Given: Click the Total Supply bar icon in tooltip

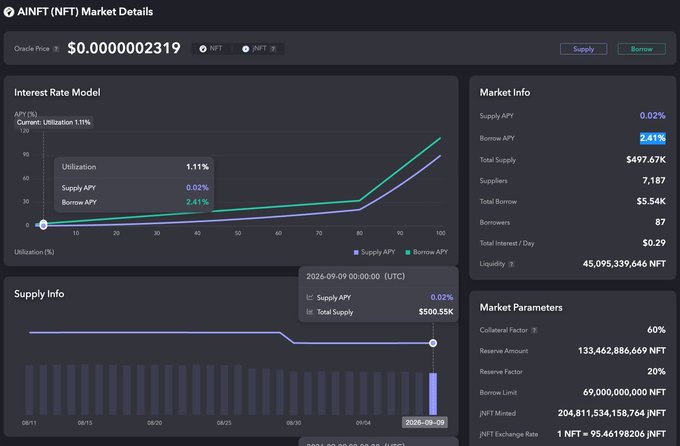Looking at the screenshot, I should coord(310,312).
